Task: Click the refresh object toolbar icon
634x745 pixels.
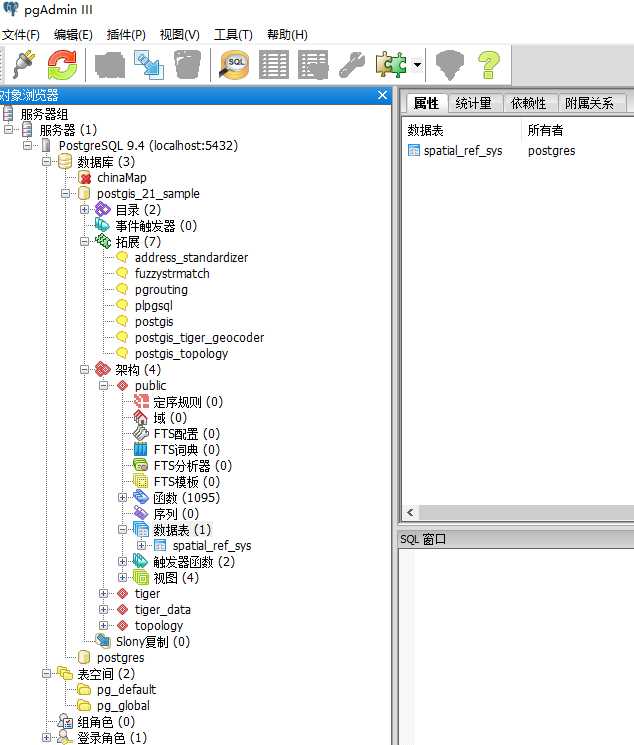Action: click(x=62, y=65)
